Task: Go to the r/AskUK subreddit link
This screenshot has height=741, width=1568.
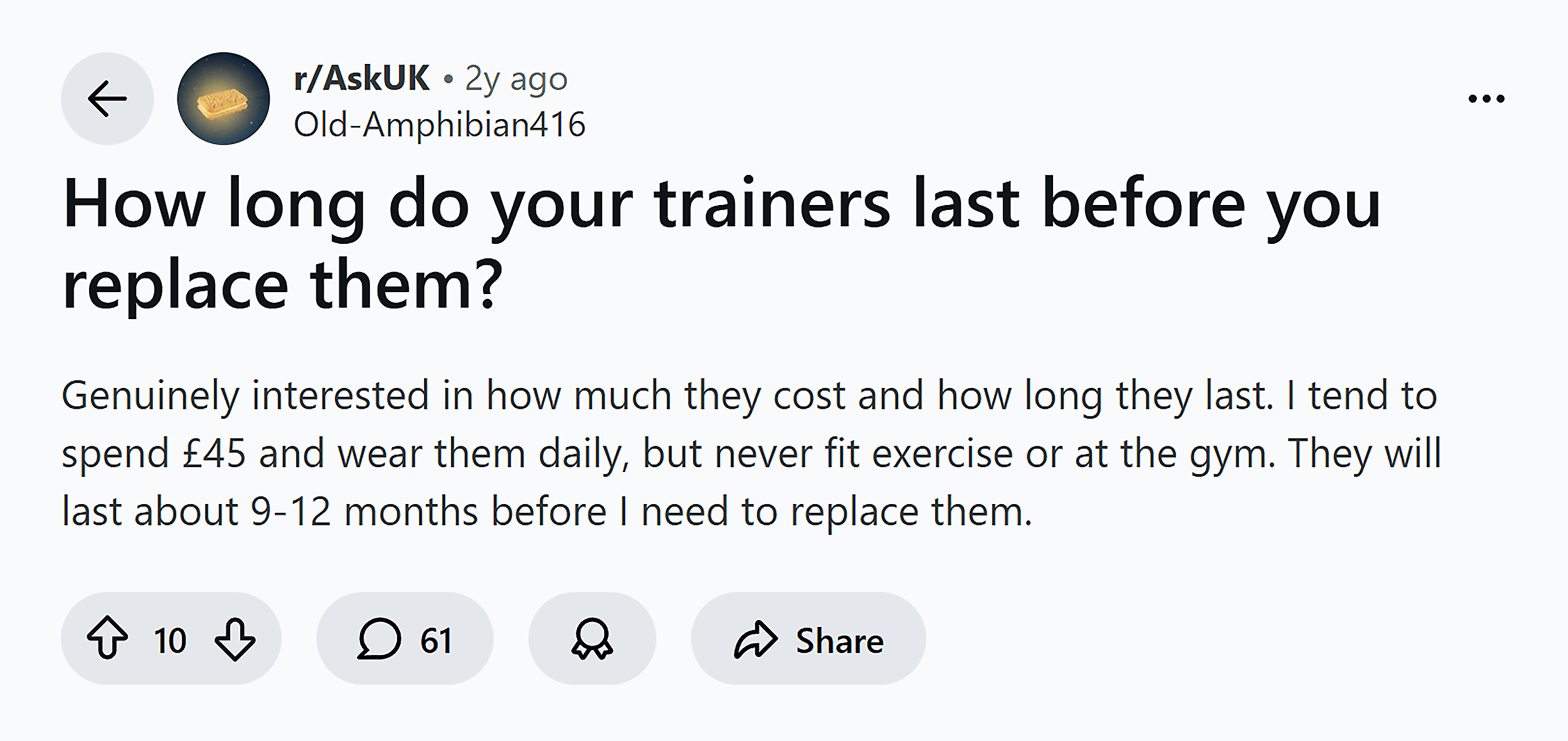Action: pos(362,78)
